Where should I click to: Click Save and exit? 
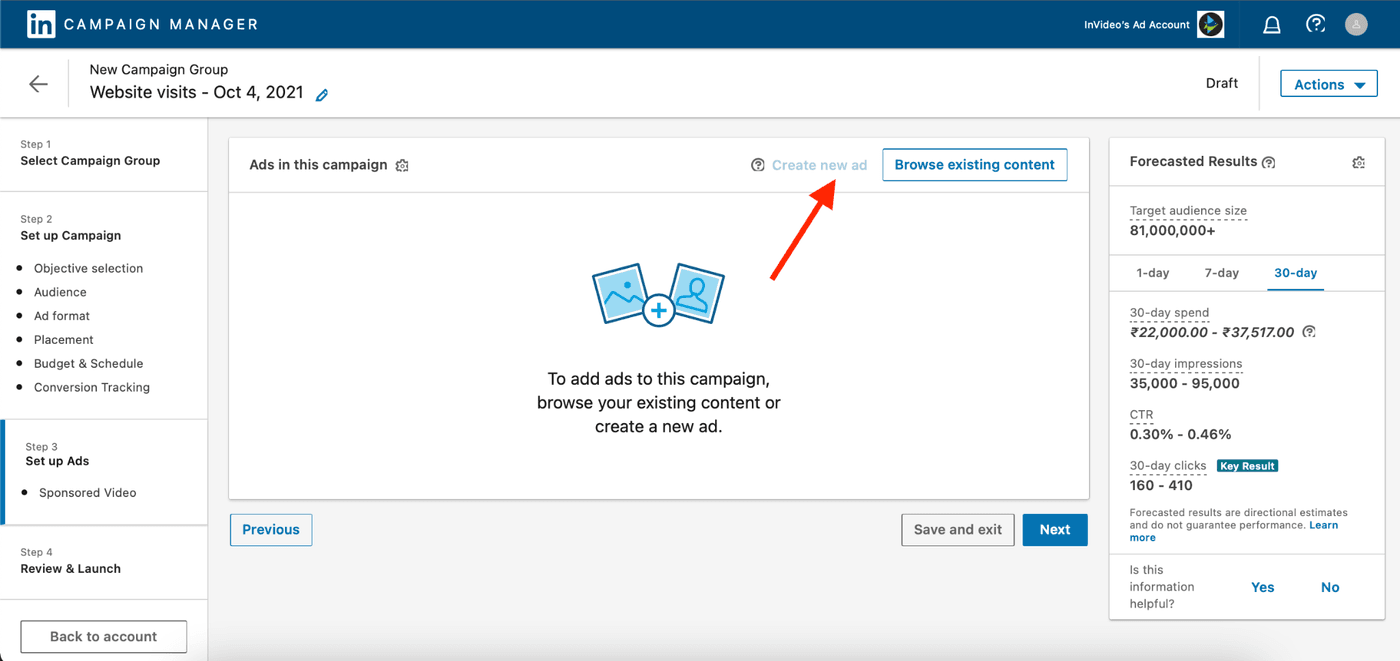957,529
